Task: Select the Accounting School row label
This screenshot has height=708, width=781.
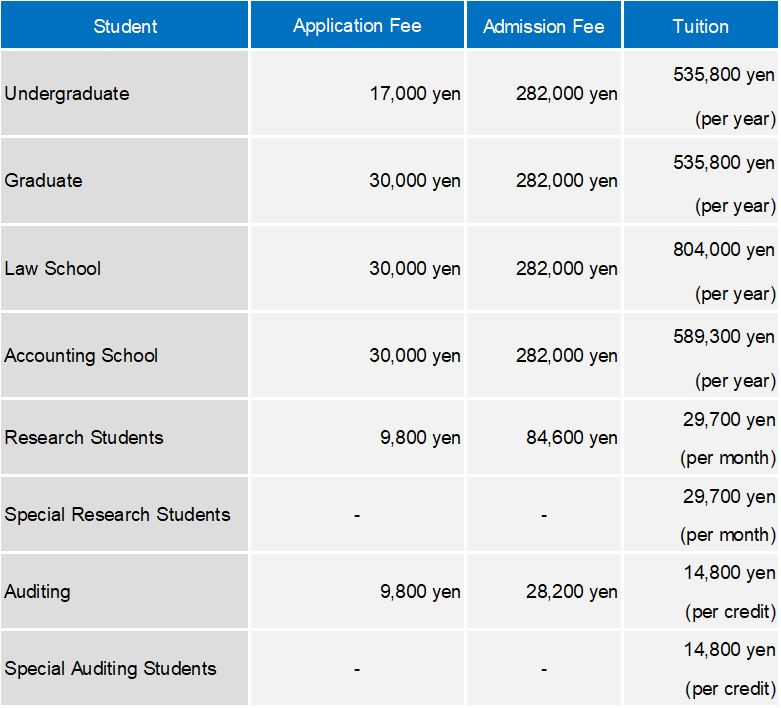Action: point(81,355)
